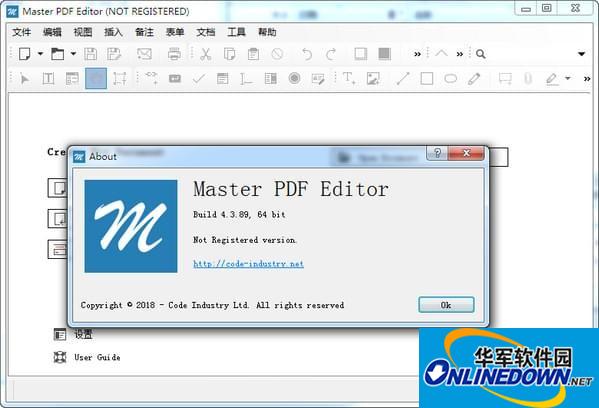
Task: Select the Line drawing tool
Action: 403,79
